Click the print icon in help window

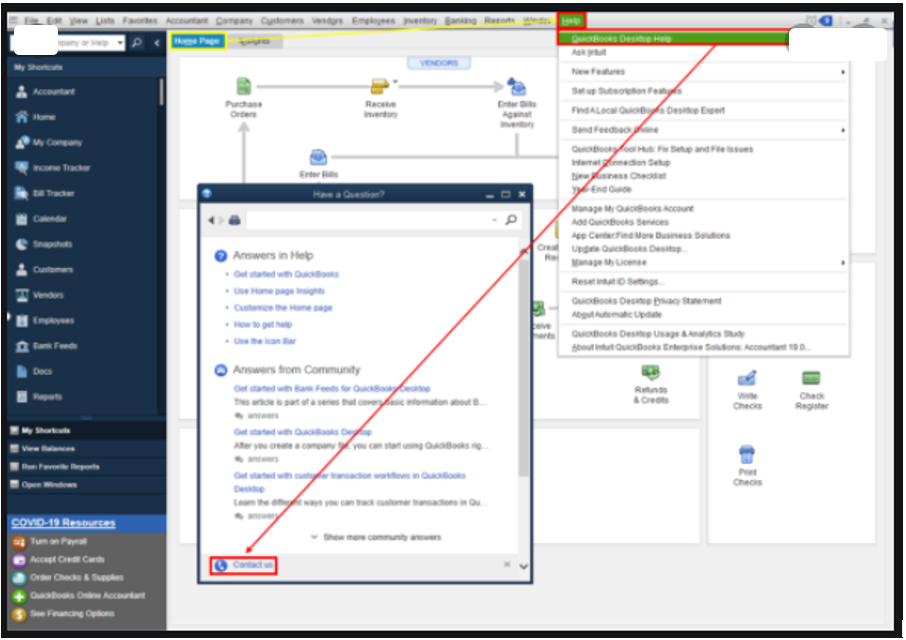click(x=235, y=220)
